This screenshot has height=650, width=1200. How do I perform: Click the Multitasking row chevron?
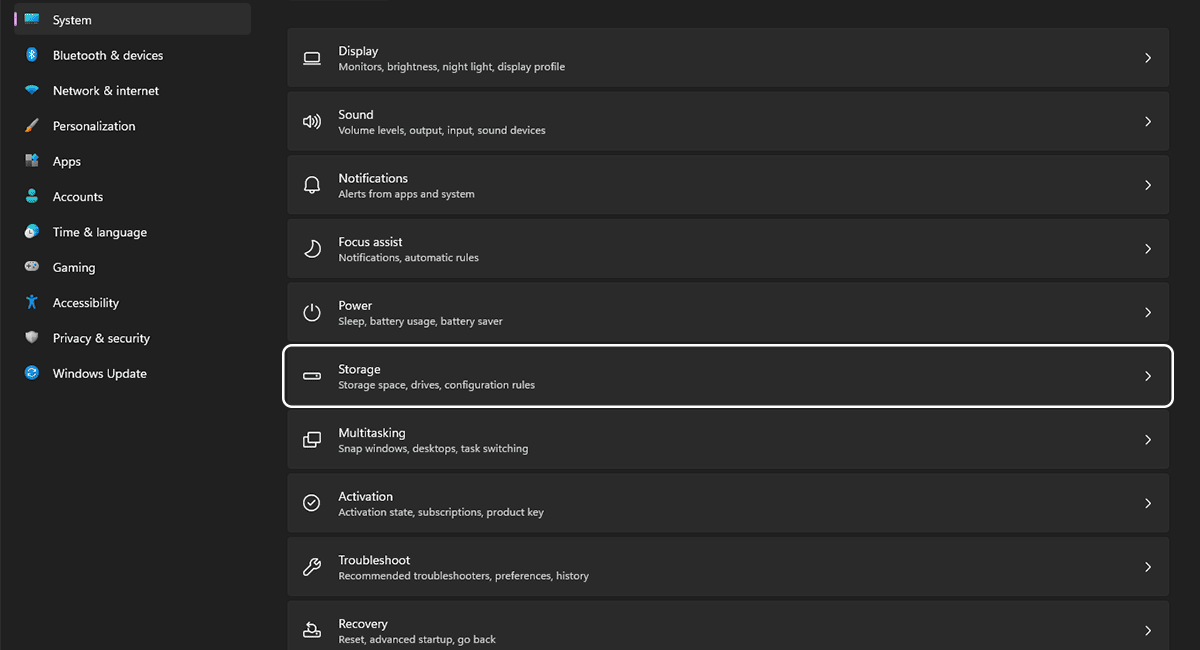[x=1147, y=440]
